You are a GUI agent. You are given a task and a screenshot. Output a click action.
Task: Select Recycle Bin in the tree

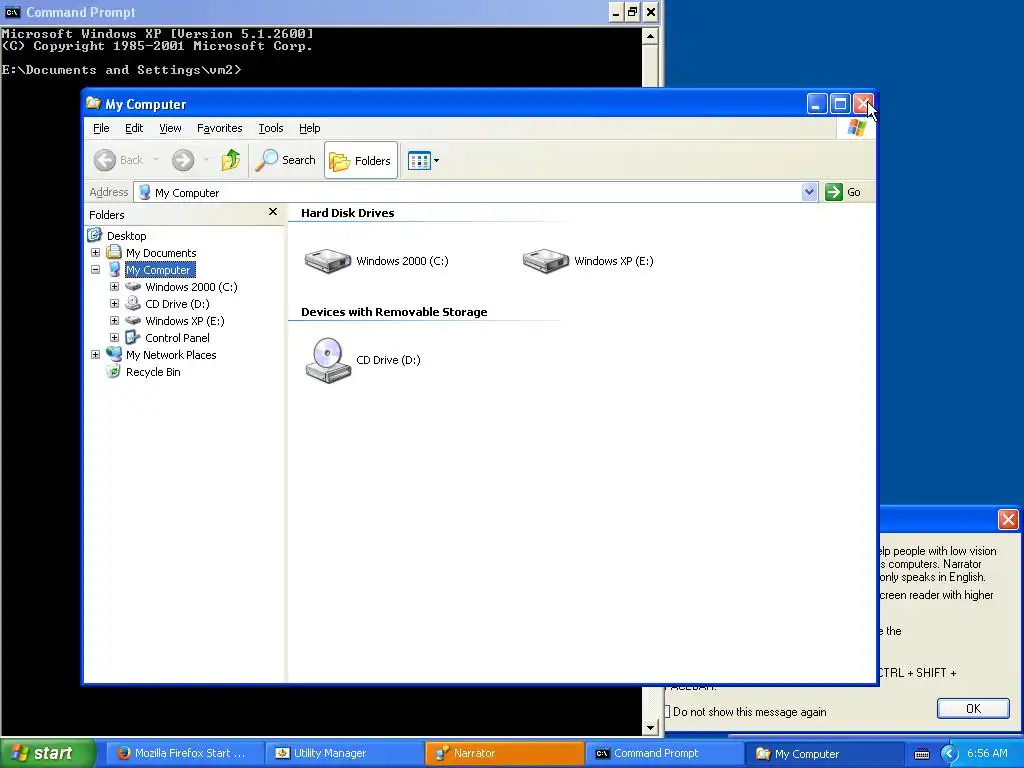(153, 372)
